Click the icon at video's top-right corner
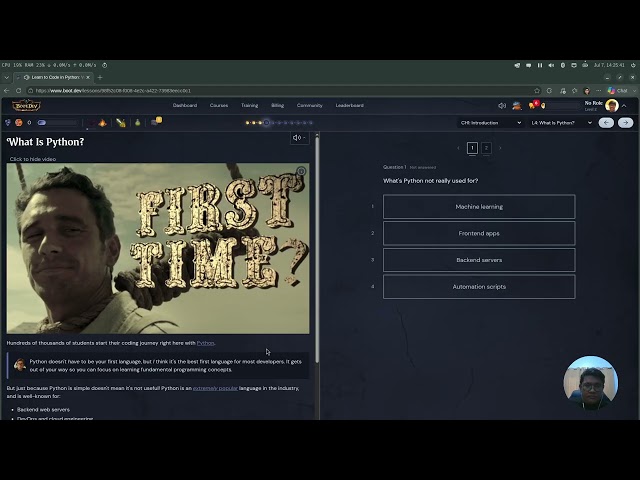The height and width of the screenshot is (480, 640). 301,171
